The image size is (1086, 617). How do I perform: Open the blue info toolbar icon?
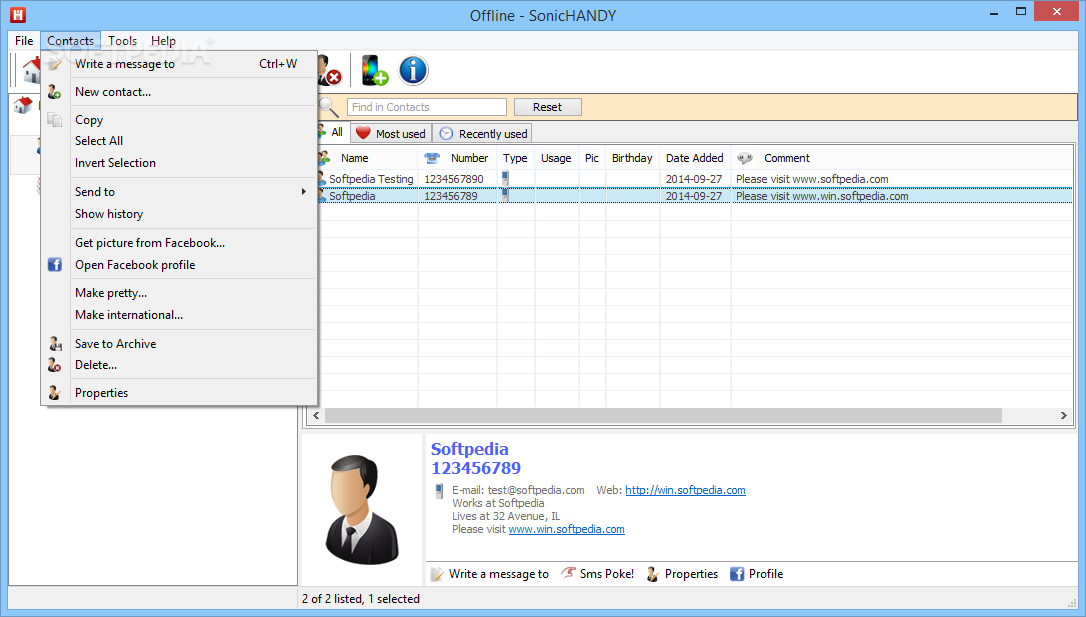pyautogui.click(x=413, y=70)
